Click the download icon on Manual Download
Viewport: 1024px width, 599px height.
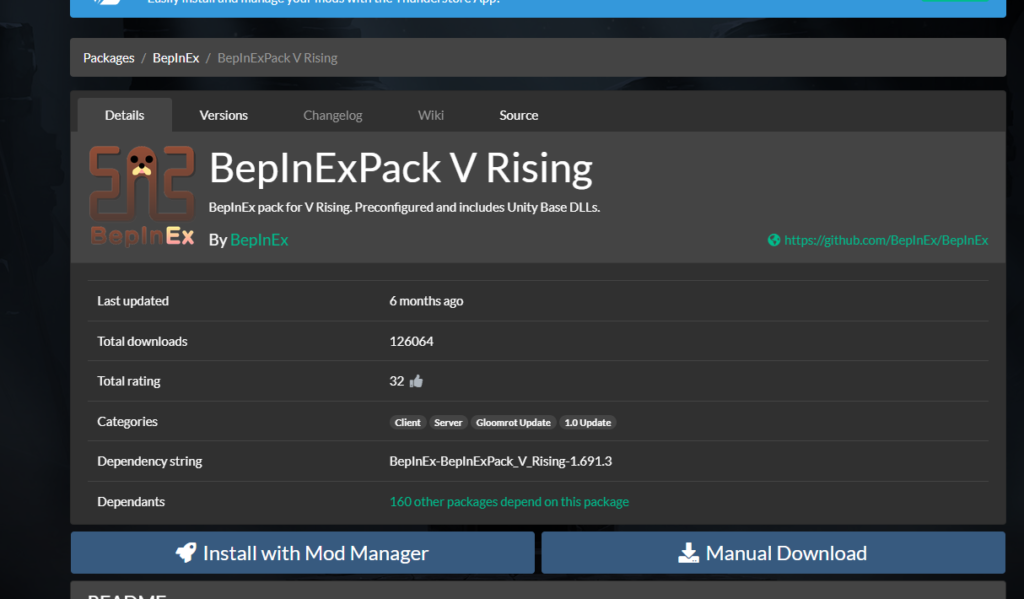pyautogui.click(x=689, y=553)
